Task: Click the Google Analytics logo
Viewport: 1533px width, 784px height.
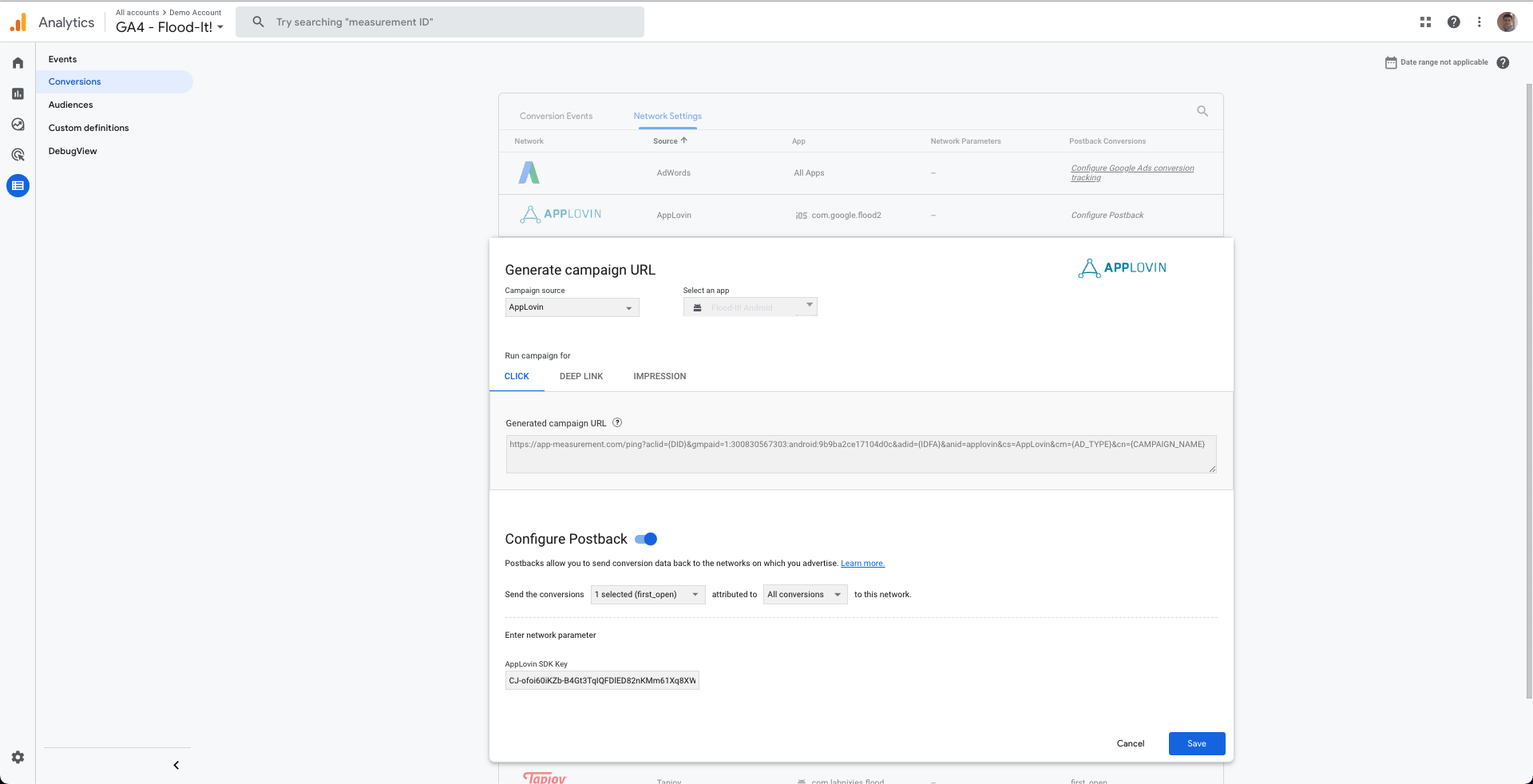Action: pyautogui.click(x=18, y=22)
